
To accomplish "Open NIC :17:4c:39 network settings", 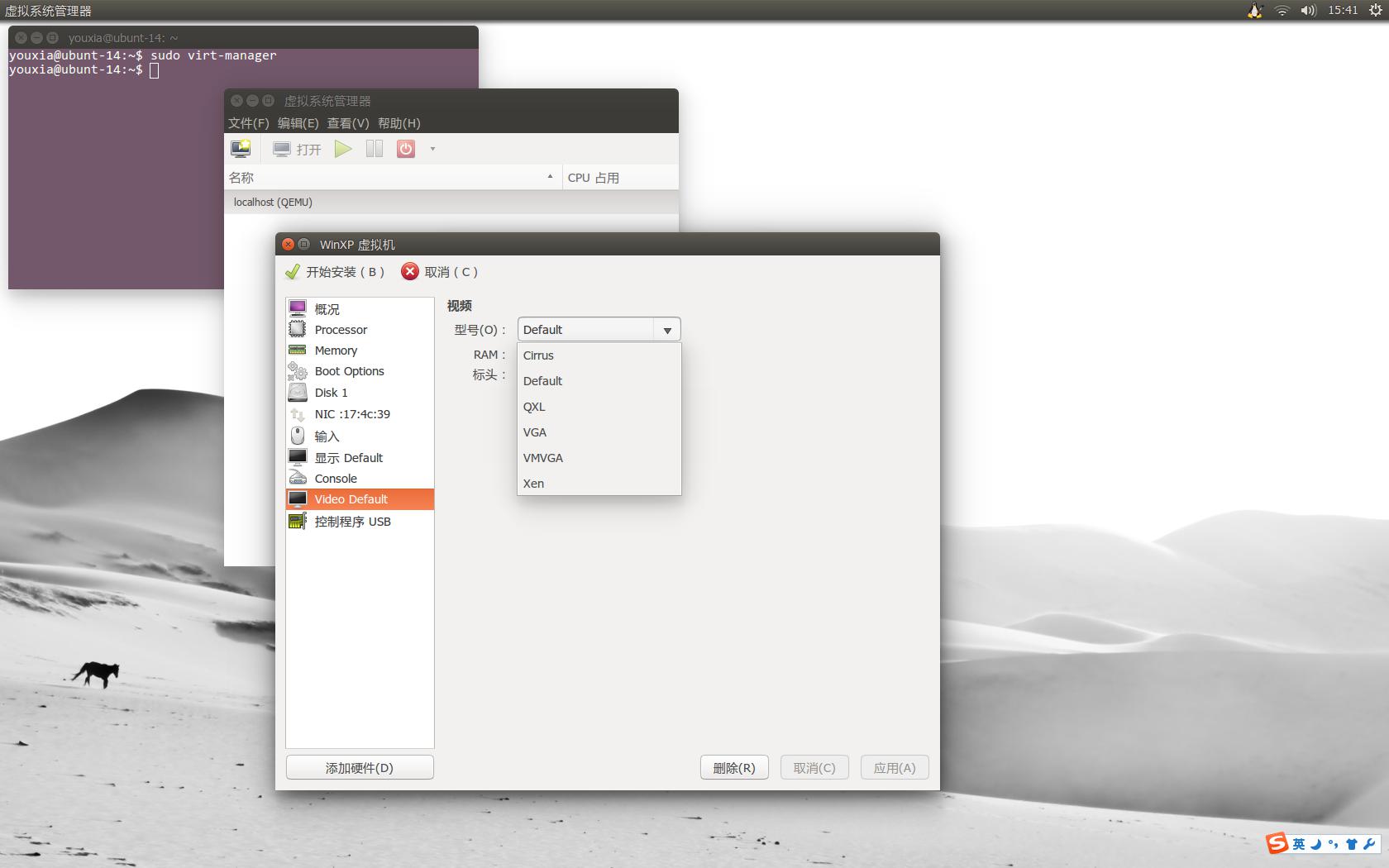I will pos(351,414).
